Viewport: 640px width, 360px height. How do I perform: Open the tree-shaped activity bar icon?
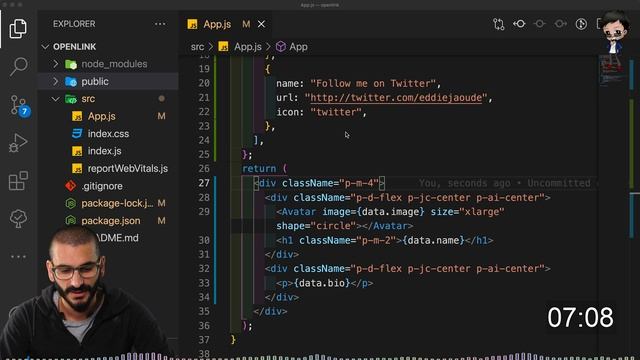[x=18, y=219]
